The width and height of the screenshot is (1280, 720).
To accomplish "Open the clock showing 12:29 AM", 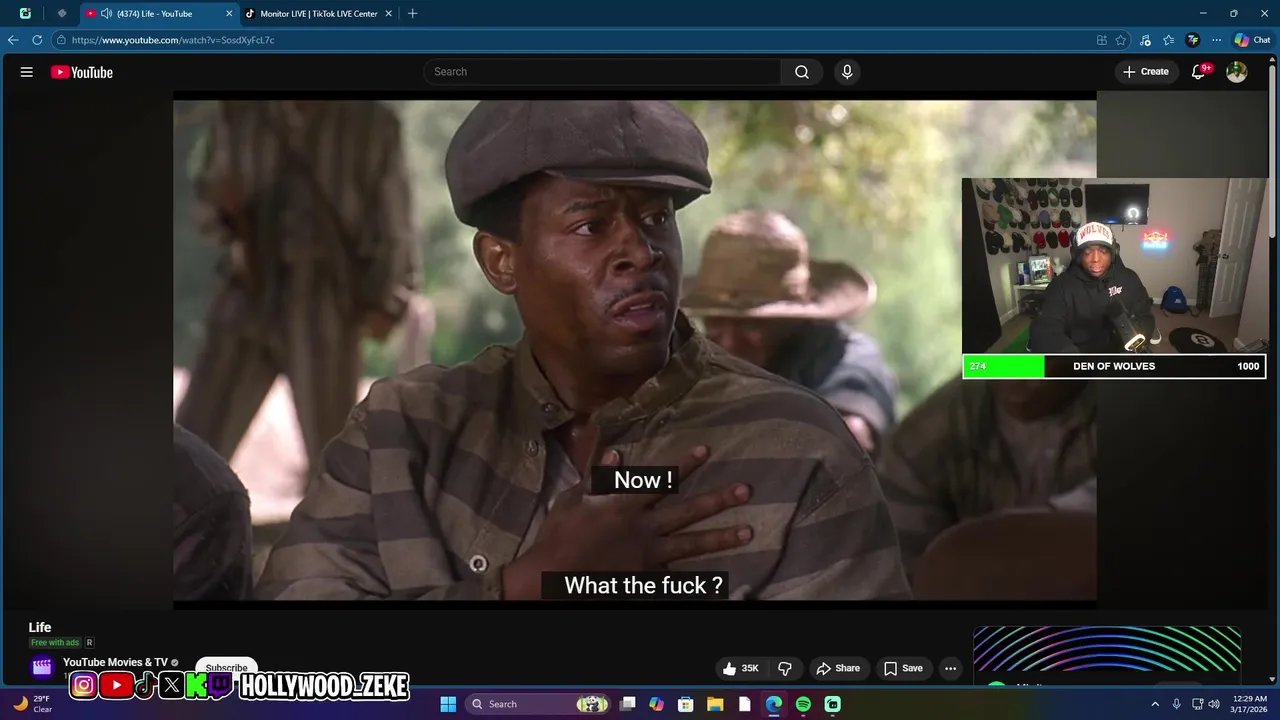I will point(1250,704).
